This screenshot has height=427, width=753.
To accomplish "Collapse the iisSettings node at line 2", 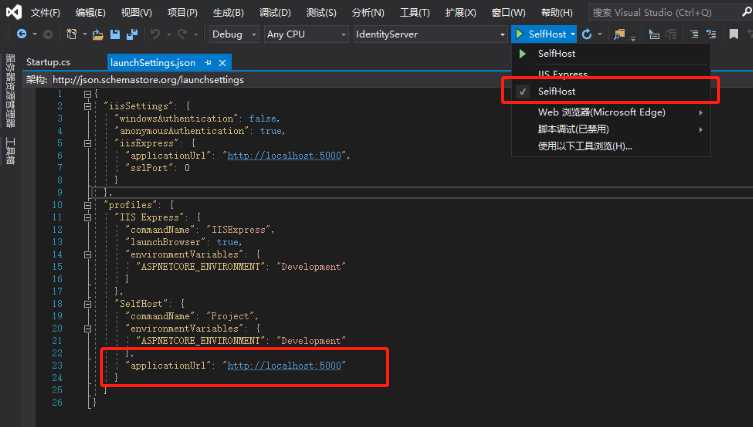I will [87, 106].
